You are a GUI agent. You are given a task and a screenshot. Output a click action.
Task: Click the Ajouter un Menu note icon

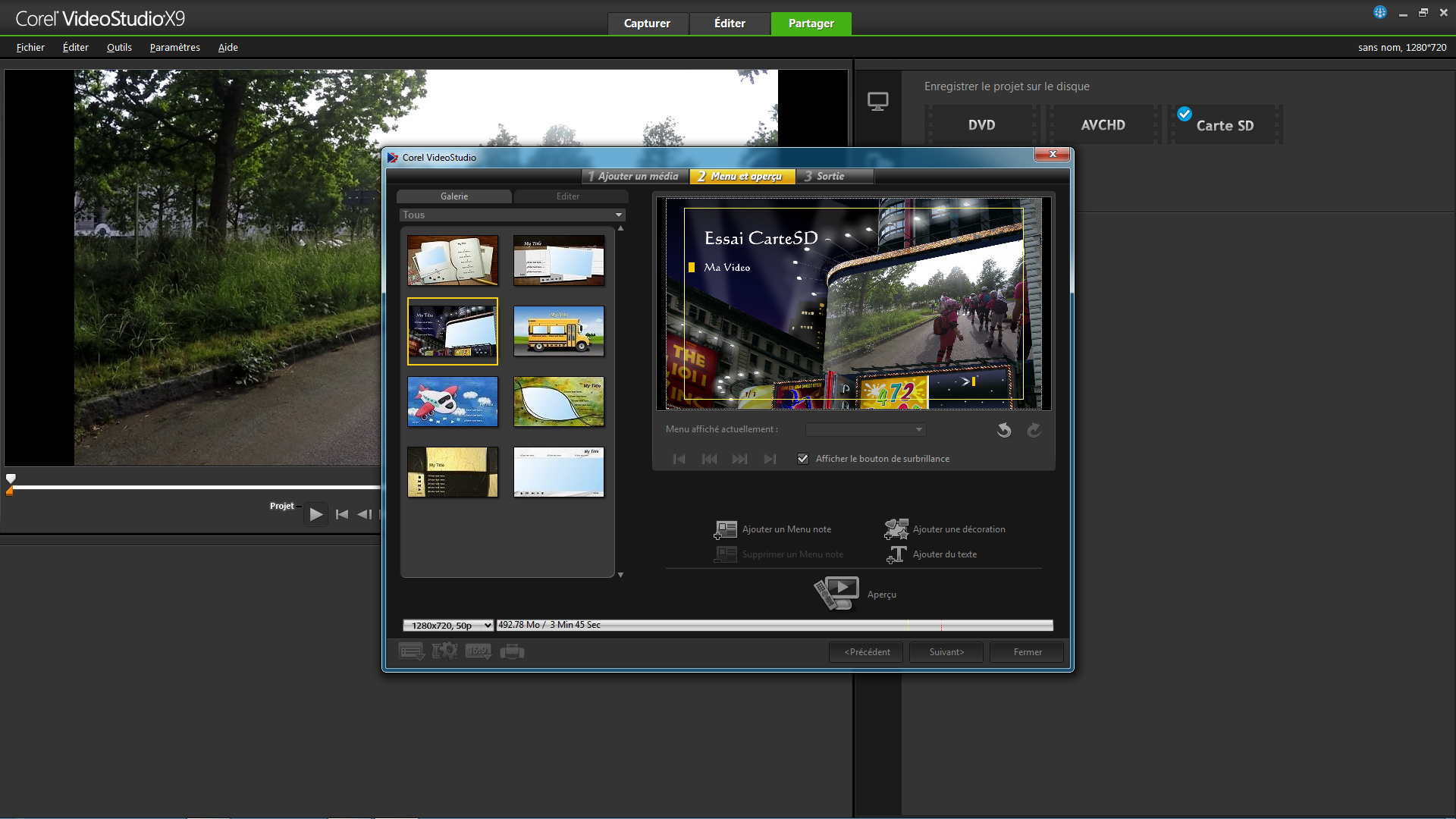pos(726,529)
